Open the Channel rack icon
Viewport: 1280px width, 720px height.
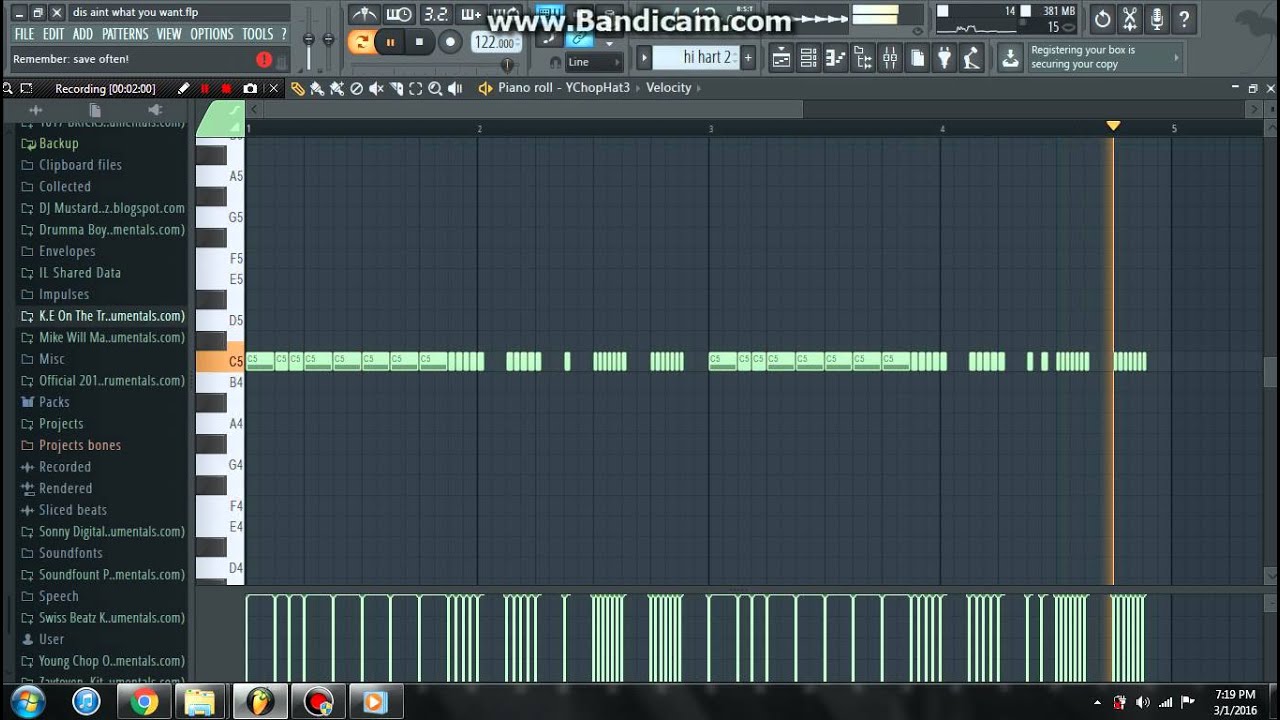pos(809,58)
